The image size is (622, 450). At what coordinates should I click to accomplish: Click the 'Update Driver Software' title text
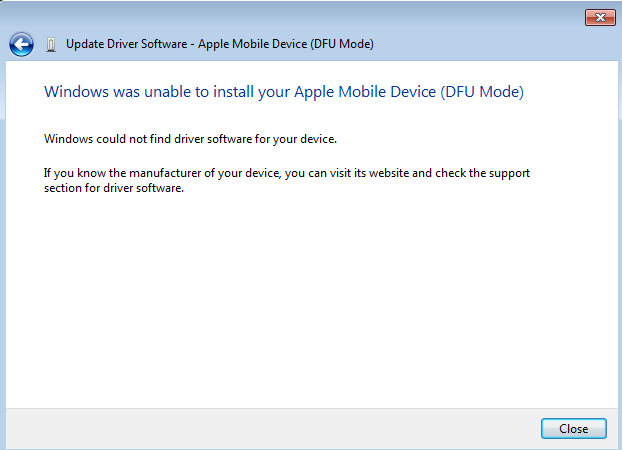(220, 44)
